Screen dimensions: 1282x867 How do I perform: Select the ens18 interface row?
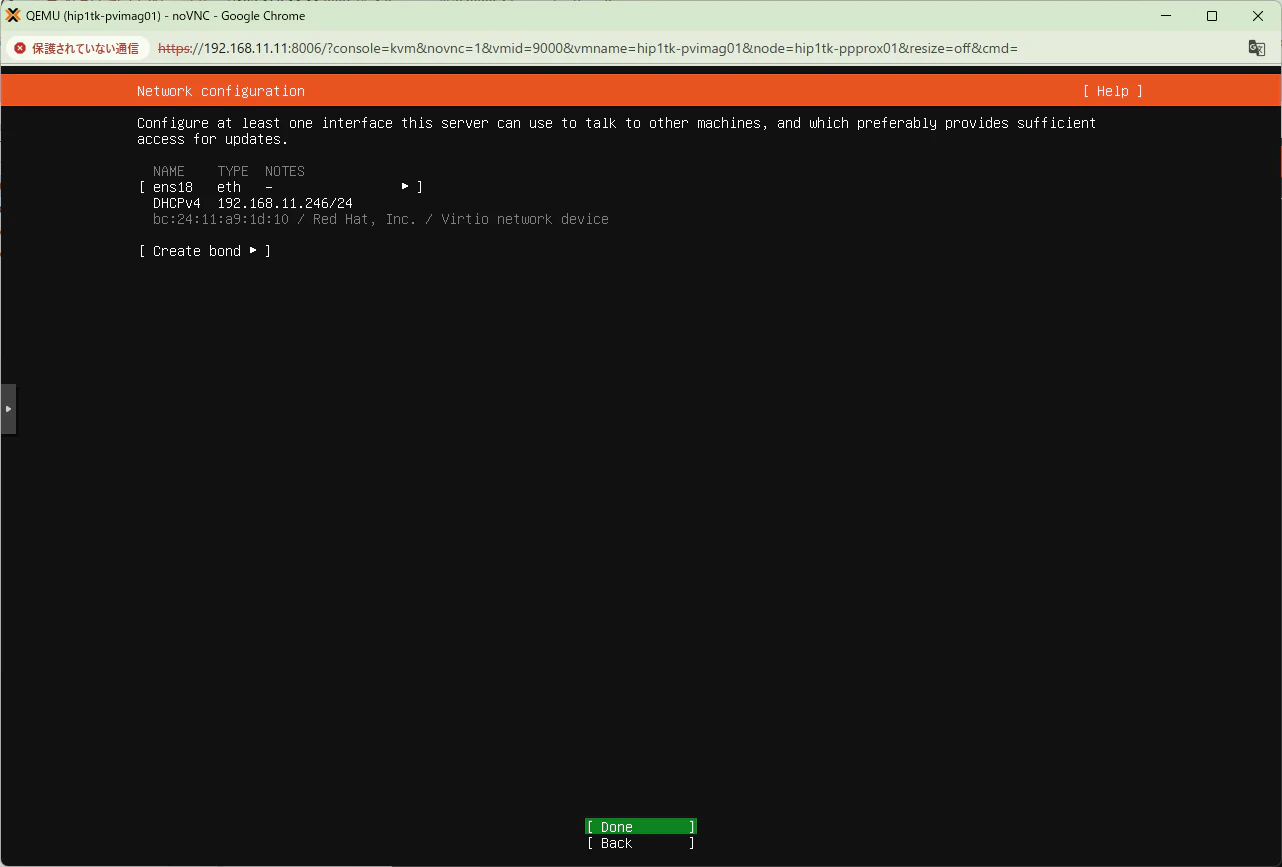281,187
